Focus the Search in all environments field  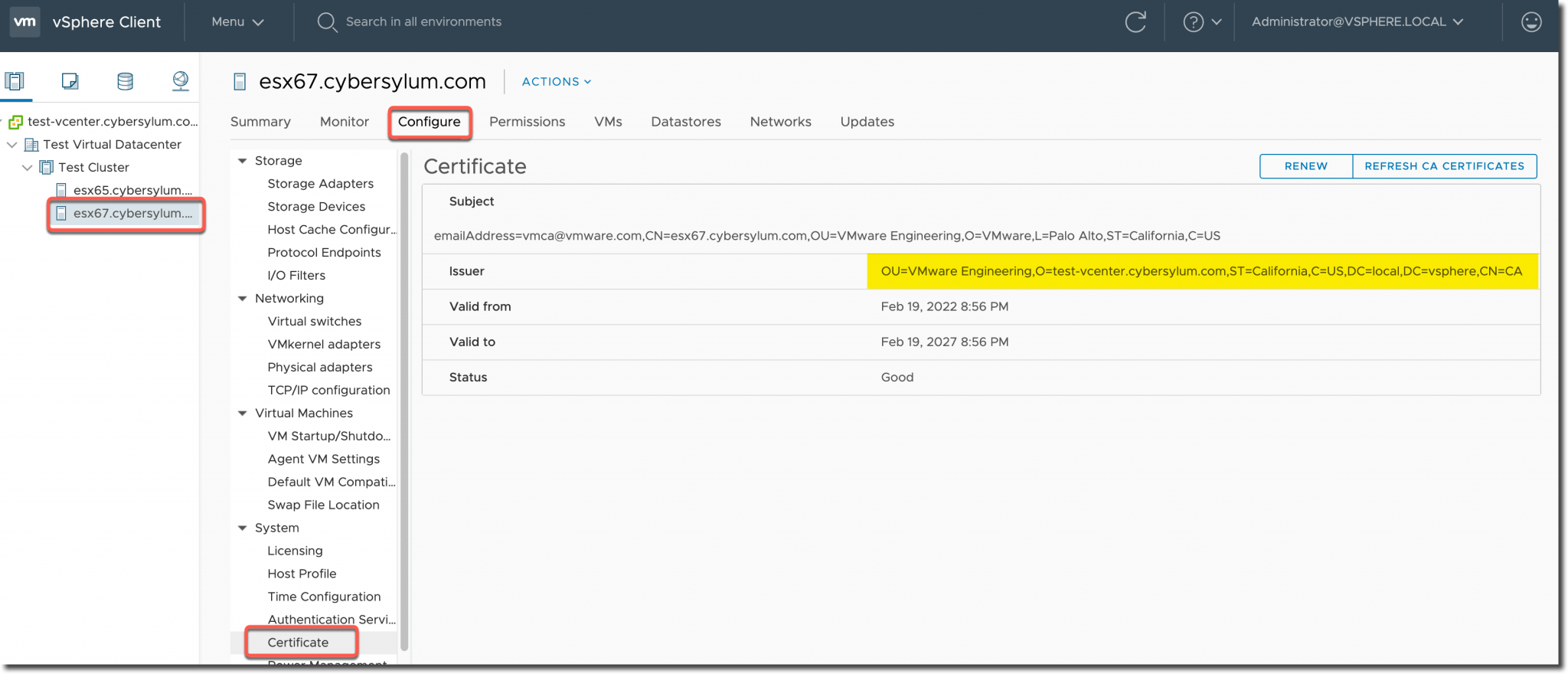tap(423, 22)
